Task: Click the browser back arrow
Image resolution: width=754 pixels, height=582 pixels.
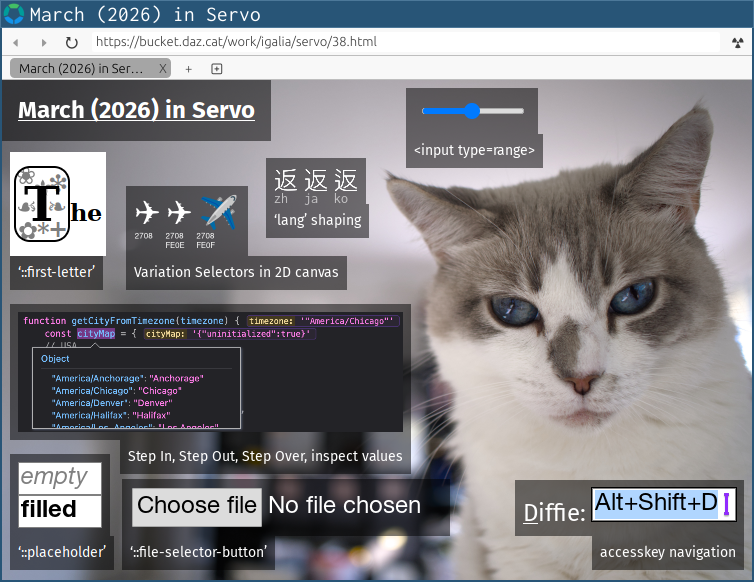Action: [x=17, y=43]
